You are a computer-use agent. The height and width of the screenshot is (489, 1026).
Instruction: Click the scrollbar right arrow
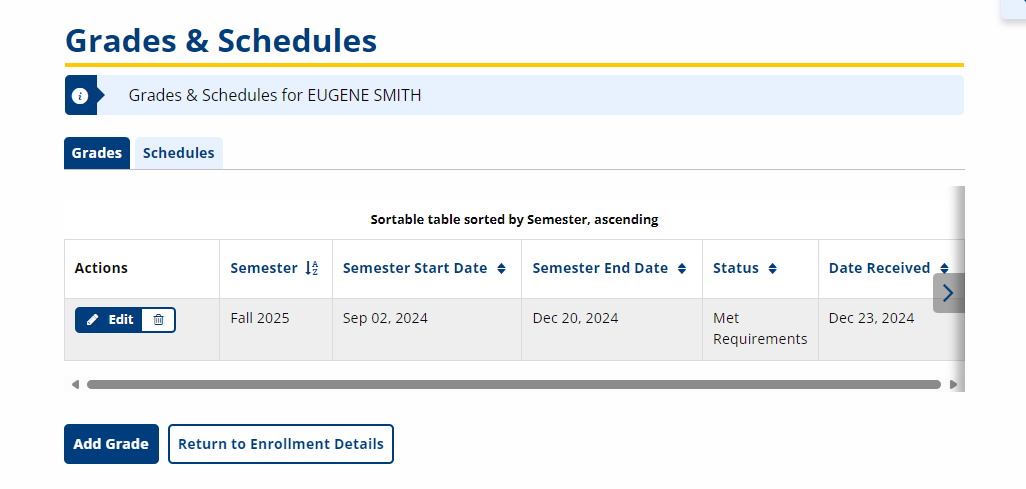pyautogui.click(x=953, y=384)
